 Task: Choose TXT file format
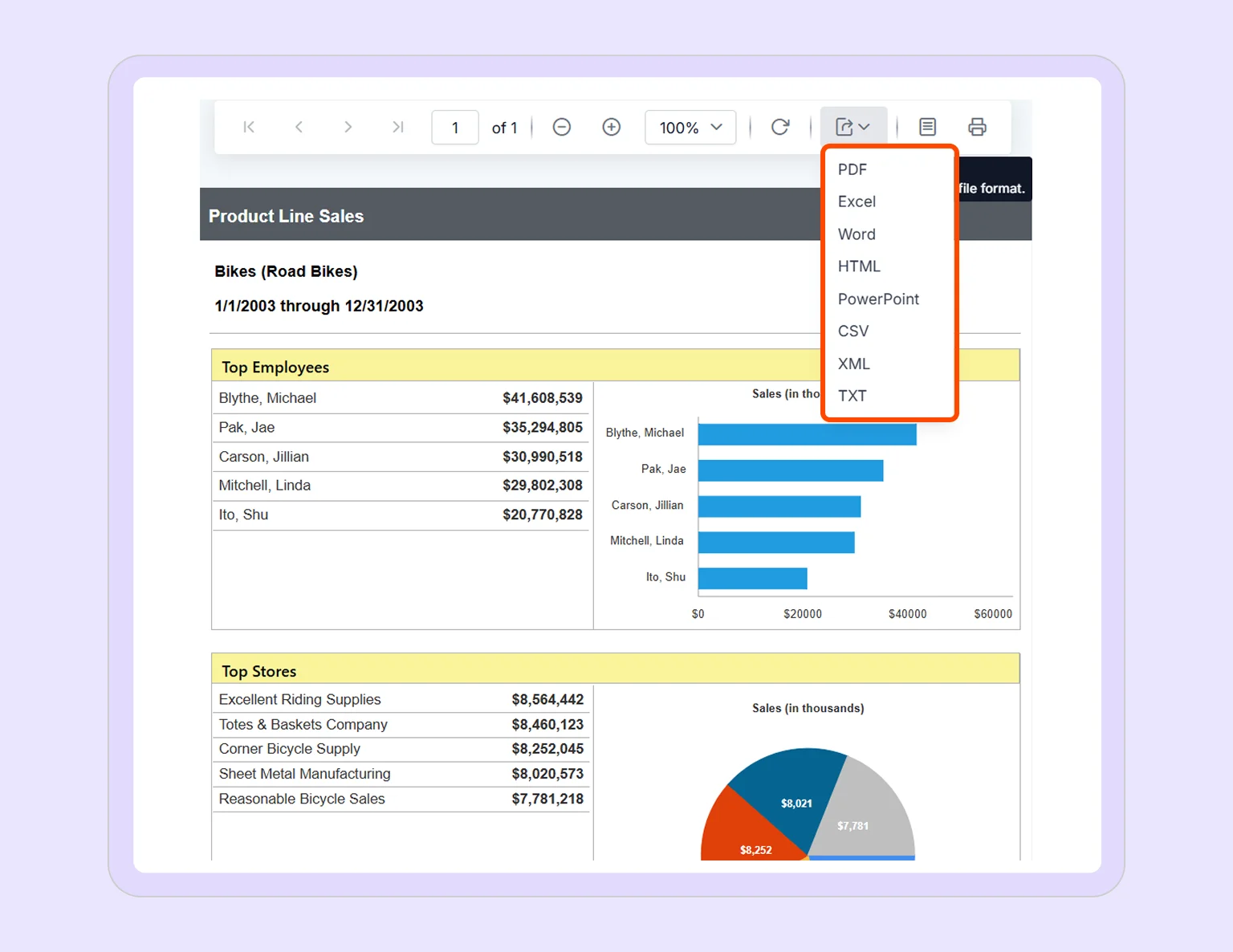click(x=853, y=395)
